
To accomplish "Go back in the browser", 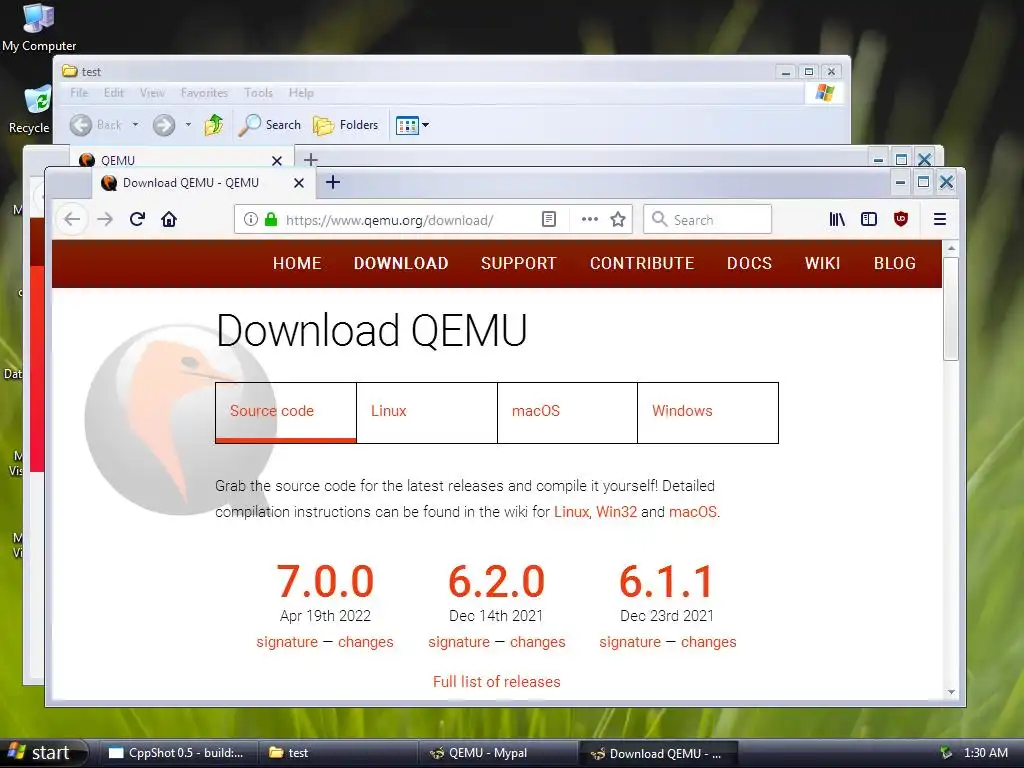I will point(72,219).
